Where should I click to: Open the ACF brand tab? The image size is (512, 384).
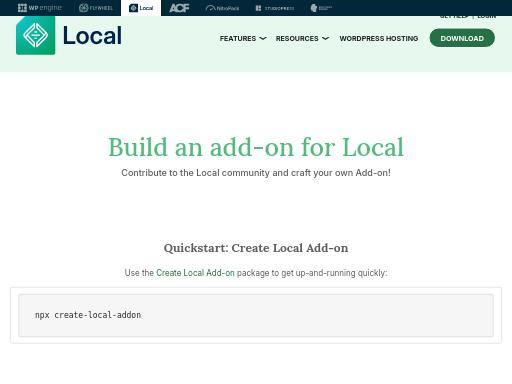(x=179, y=8)
